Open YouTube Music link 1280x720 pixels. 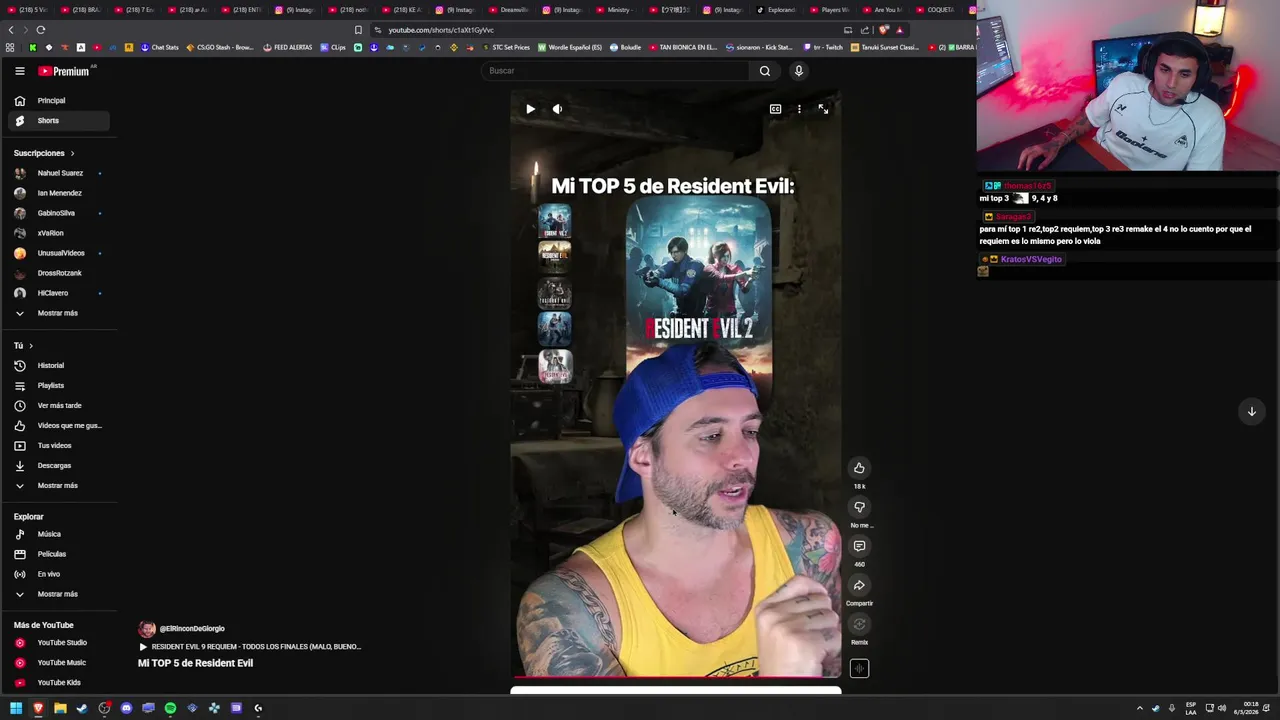(x=59, y=663)
